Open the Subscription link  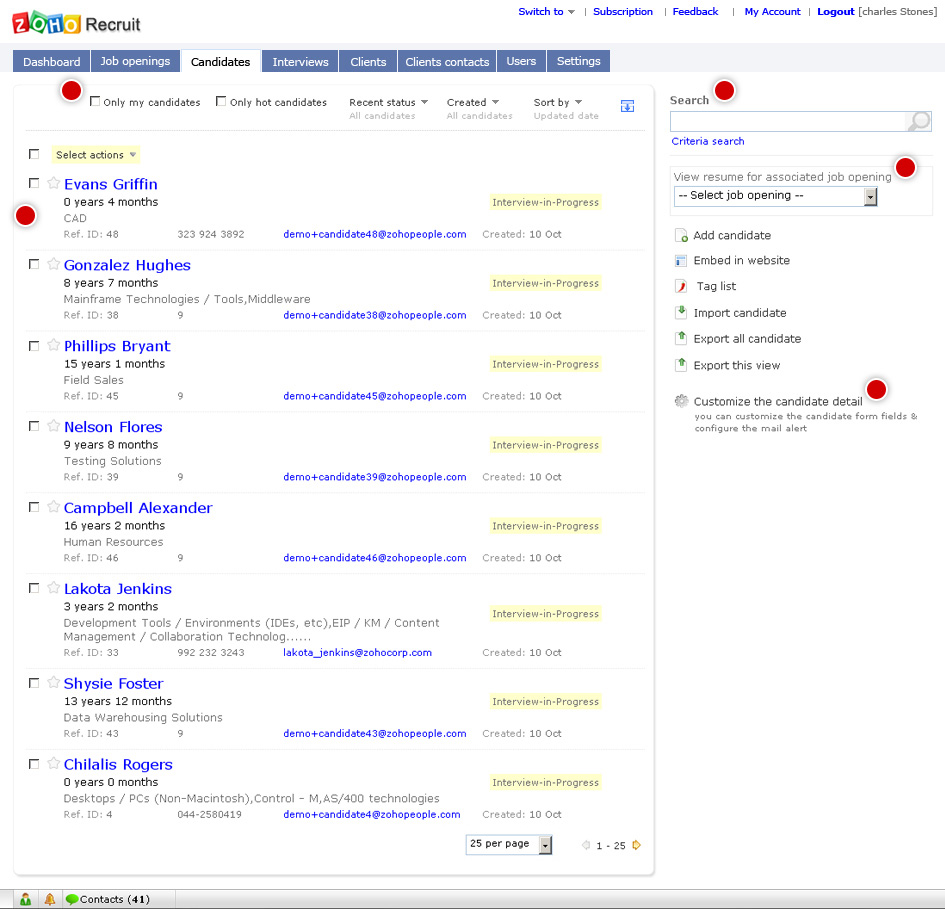[623, 11]
